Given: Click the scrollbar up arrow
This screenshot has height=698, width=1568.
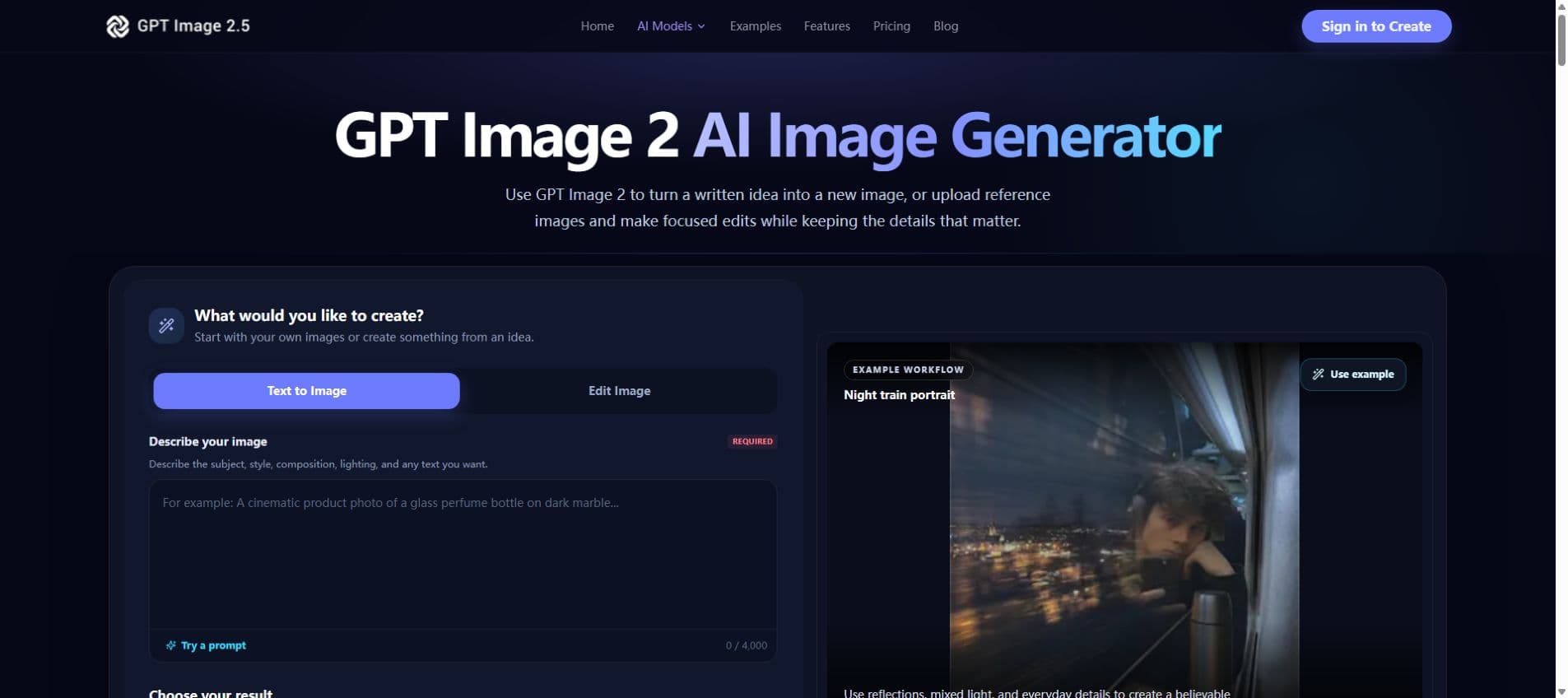Looking at the screenshot, I should [x=1561, y=6].
